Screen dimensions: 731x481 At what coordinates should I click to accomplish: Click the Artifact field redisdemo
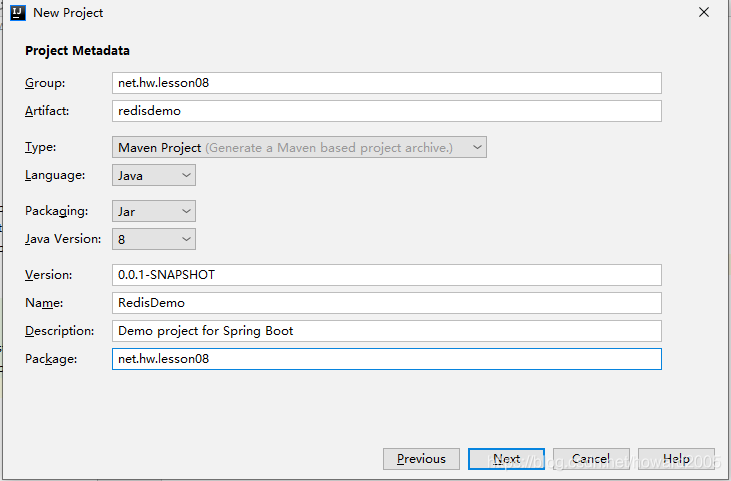386,111
